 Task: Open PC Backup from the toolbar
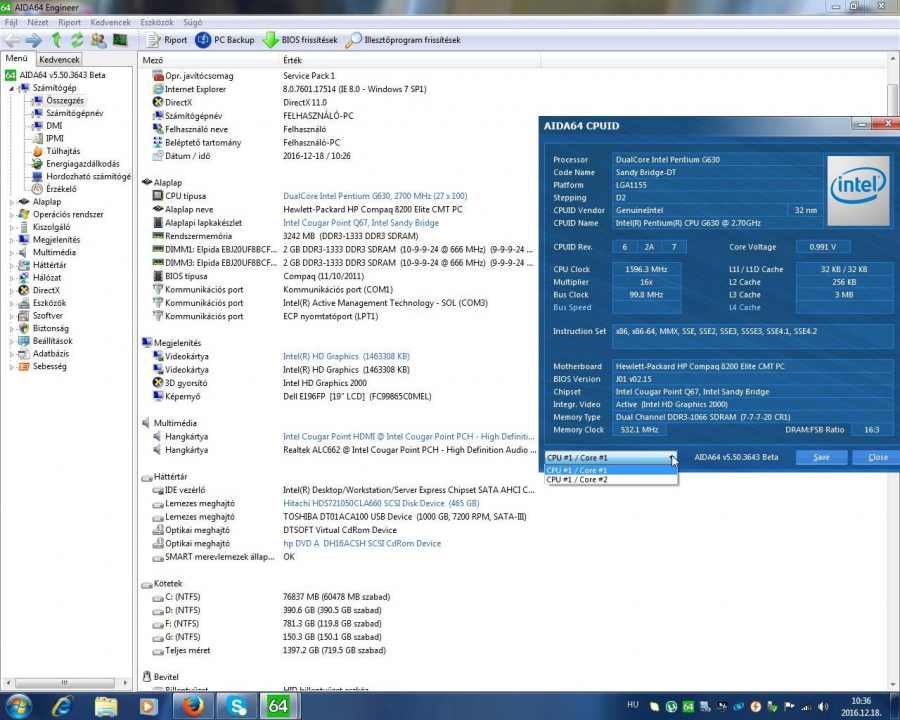[224, 40]
